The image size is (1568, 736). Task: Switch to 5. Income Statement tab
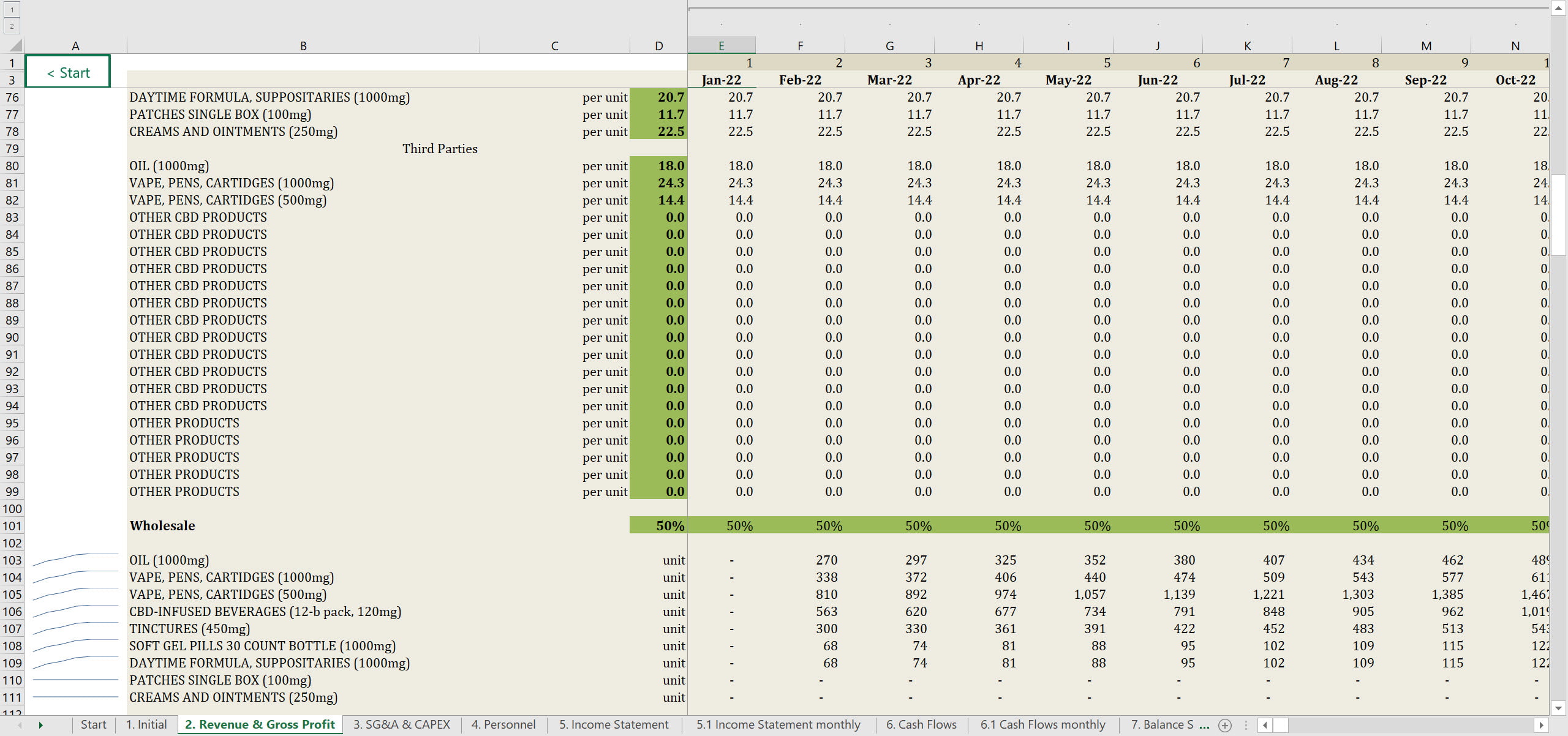click(613, 725)
